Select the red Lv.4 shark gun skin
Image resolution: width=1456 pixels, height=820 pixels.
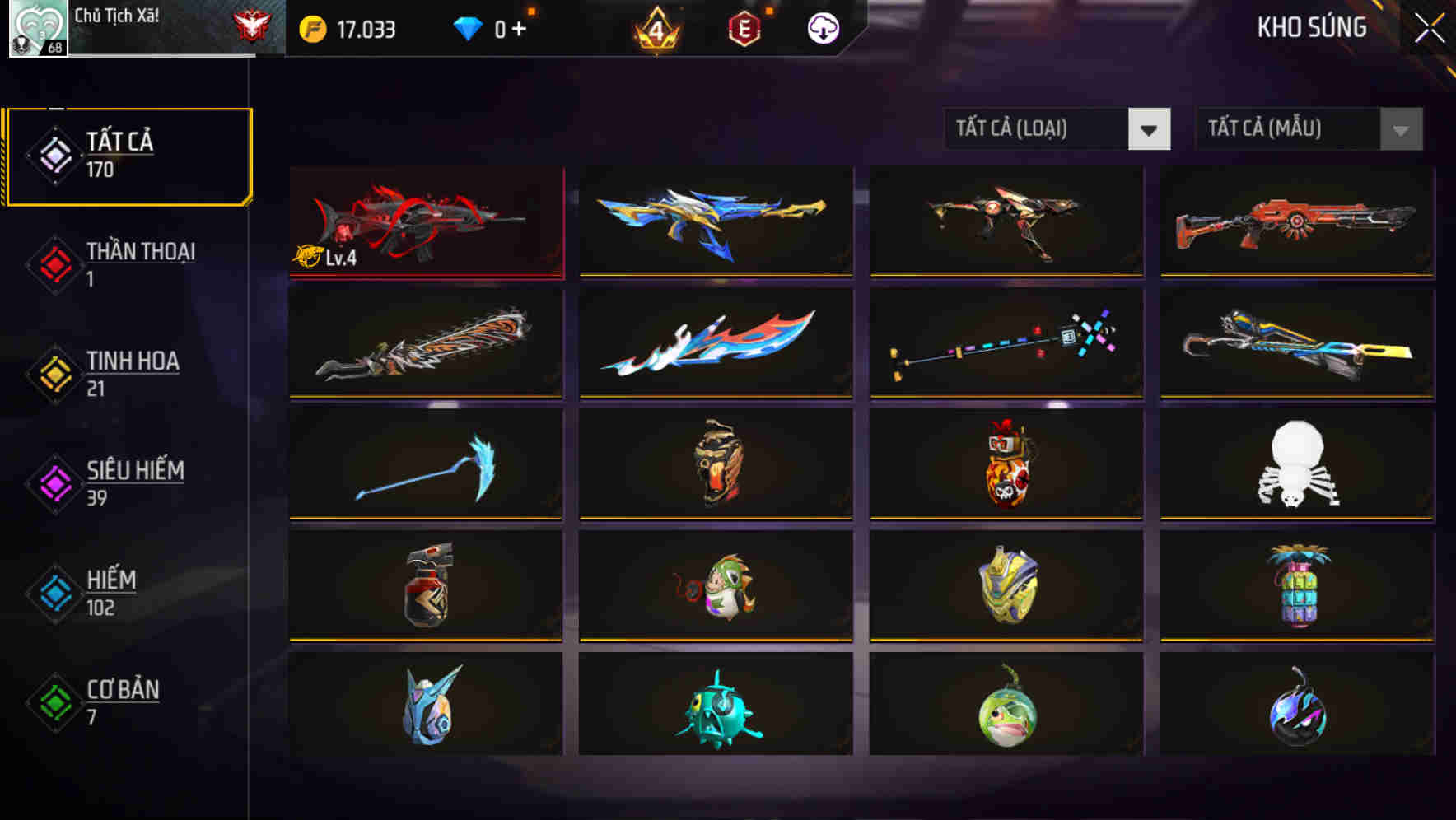[427, 222]
